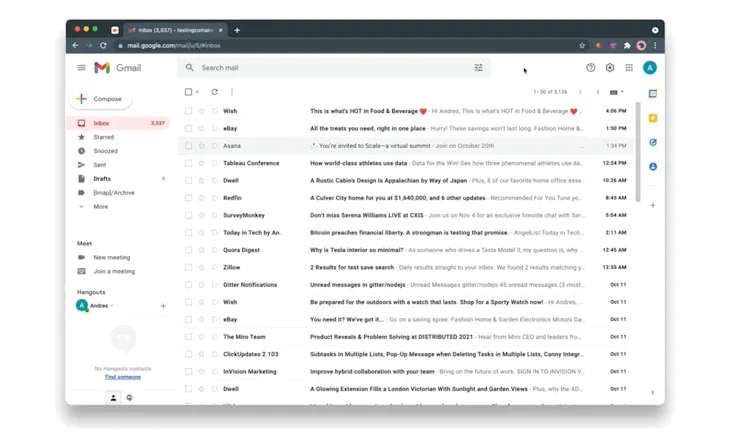Go back in browser history
732x439 pixels.
[x=76, y=45]
